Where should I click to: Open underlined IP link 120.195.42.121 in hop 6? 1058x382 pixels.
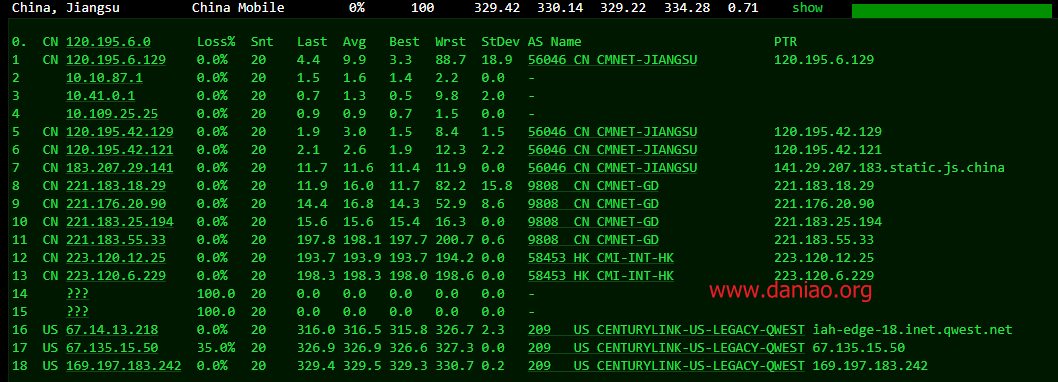[x=119, y=150]
